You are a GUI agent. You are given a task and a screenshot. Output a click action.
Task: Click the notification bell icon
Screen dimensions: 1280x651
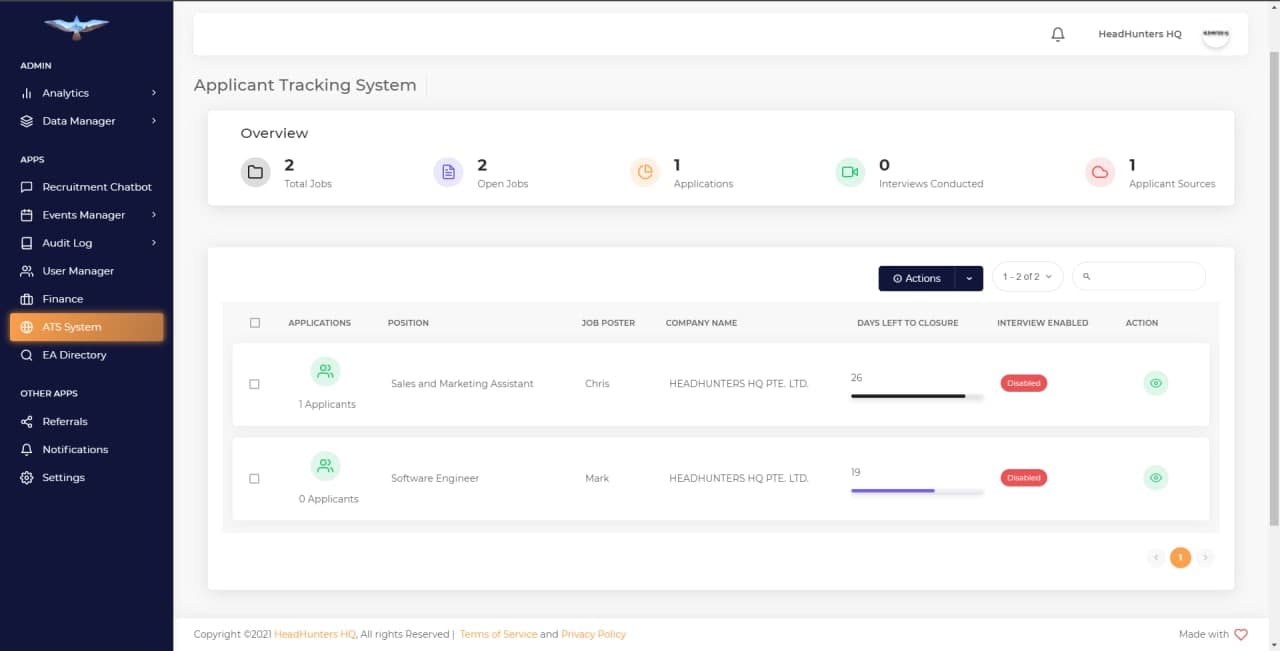click(x=1058, y=34)
